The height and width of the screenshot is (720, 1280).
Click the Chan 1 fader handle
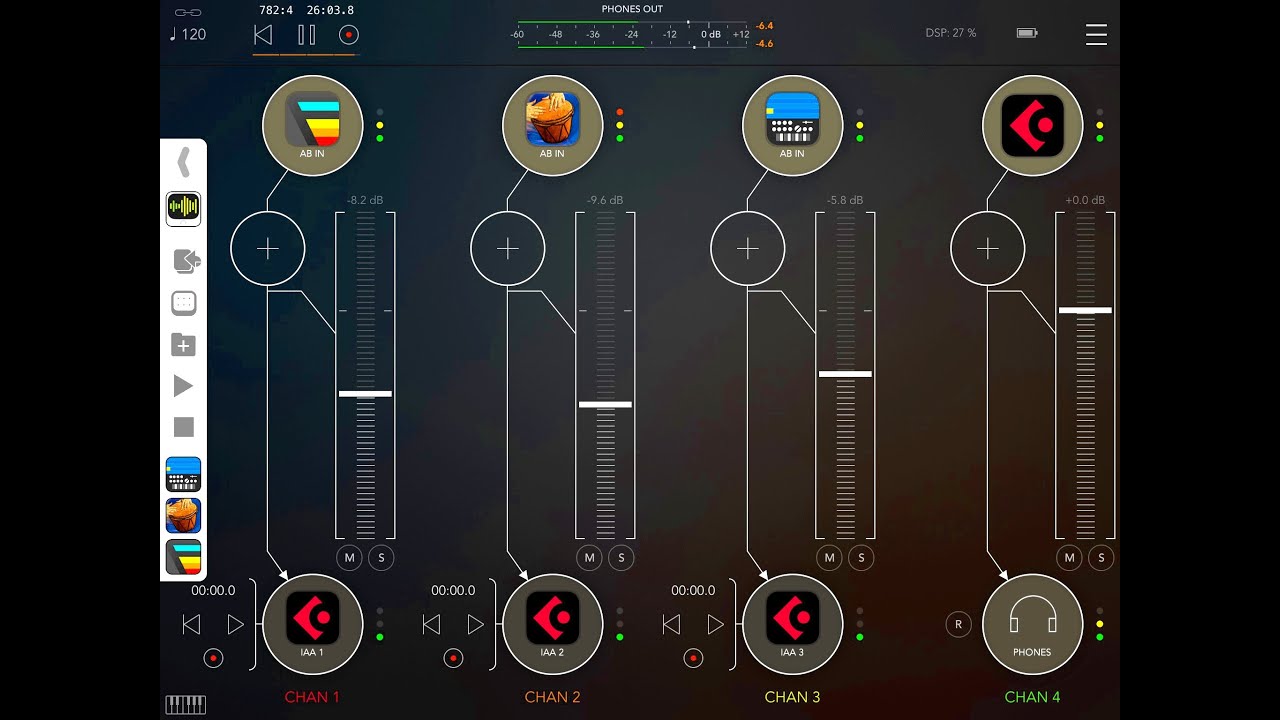click(x=365, y=394)
